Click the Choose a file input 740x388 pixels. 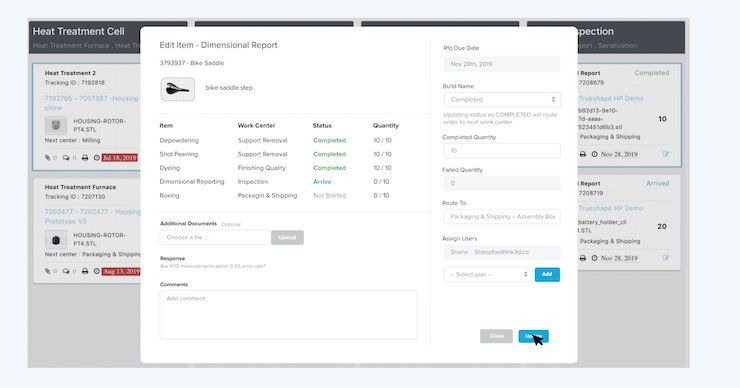(215, 237)
